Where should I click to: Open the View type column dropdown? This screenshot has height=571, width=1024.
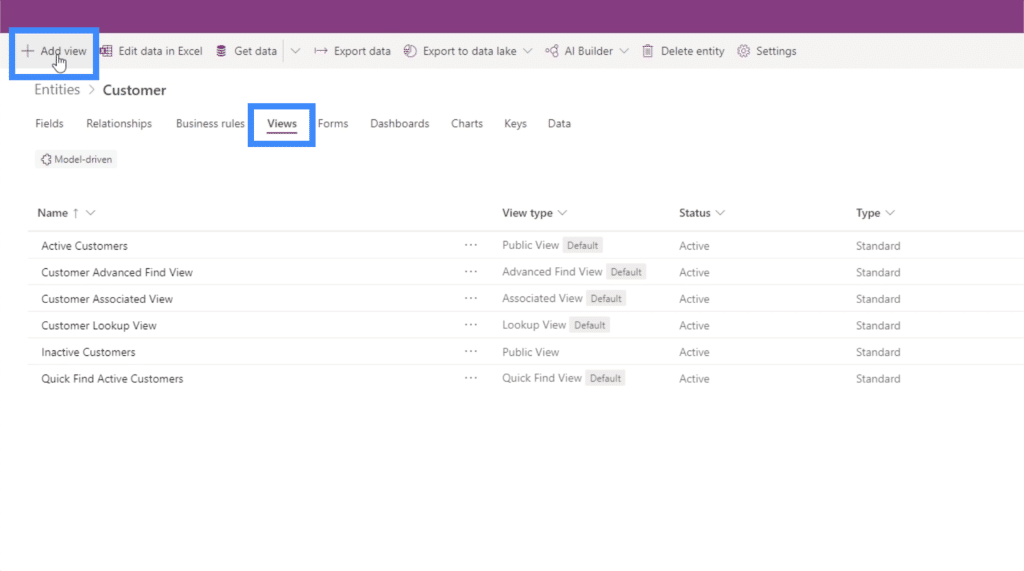[562, 213]
